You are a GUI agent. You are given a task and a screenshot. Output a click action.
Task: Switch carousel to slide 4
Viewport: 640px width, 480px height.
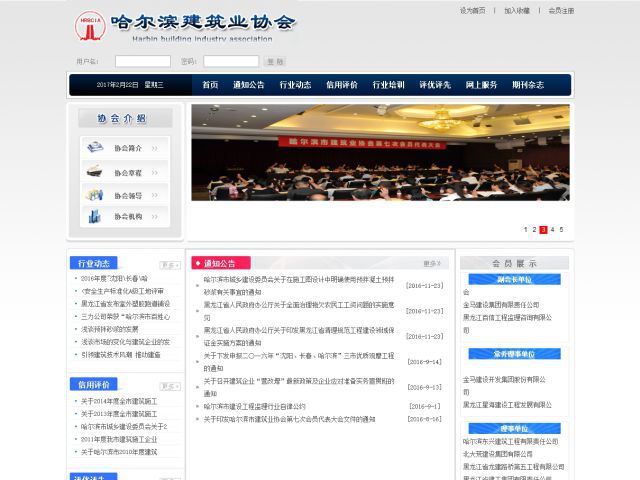pos(552,230)
